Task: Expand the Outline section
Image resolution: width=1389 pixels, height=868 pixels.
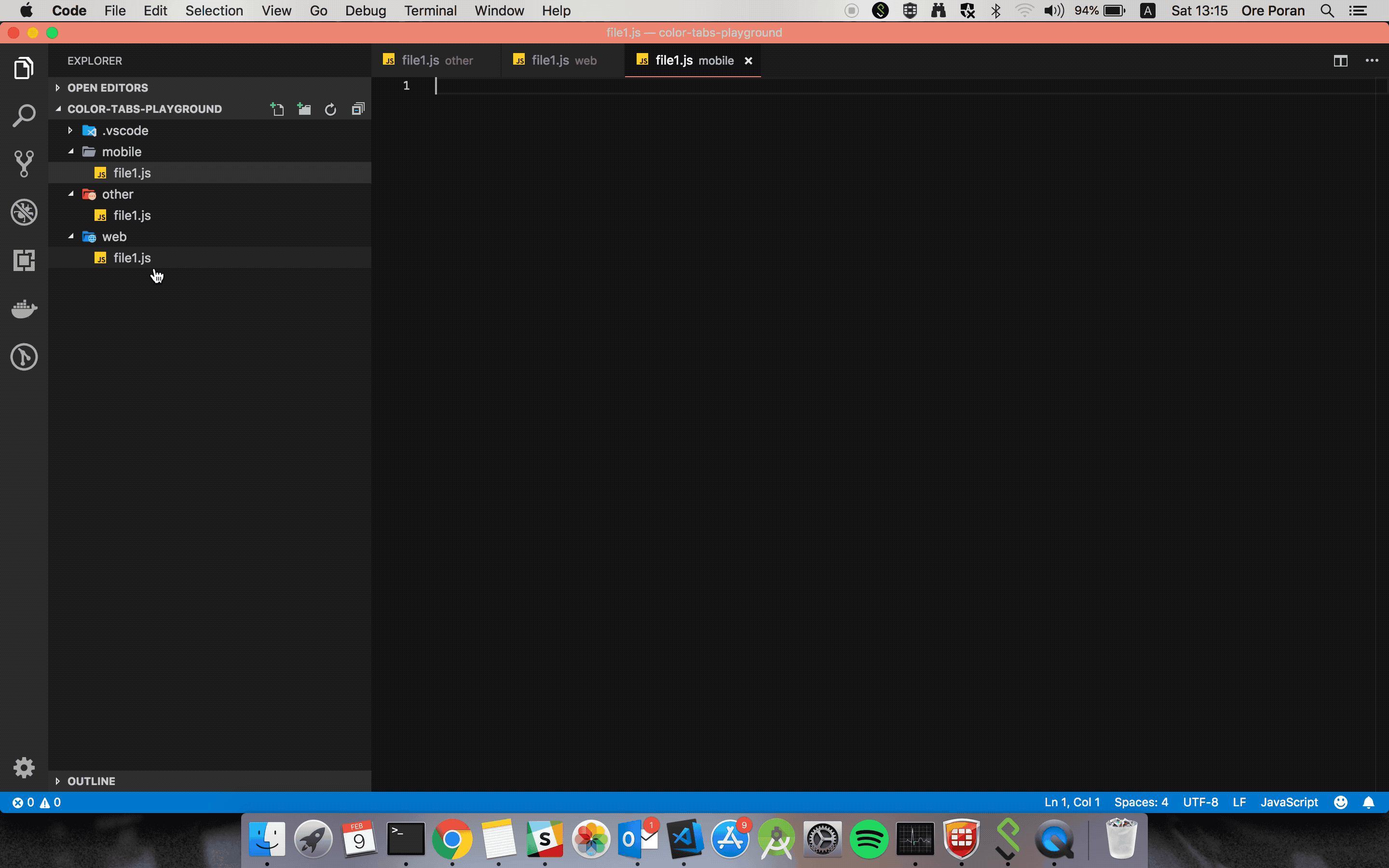Action: (91, 781)
